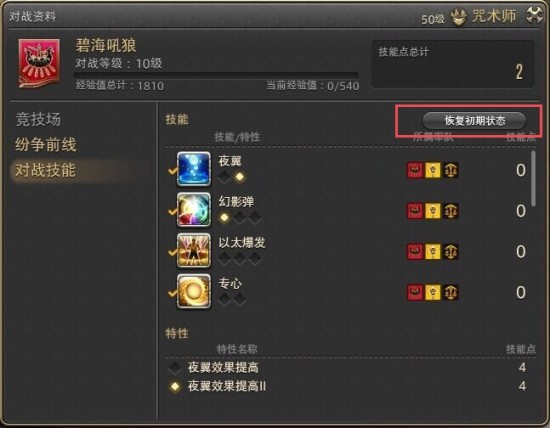Toggle the 夜翼效果提高II trait diamond
Viewport: 550px width, 428px height.
[x=174, y=387]
